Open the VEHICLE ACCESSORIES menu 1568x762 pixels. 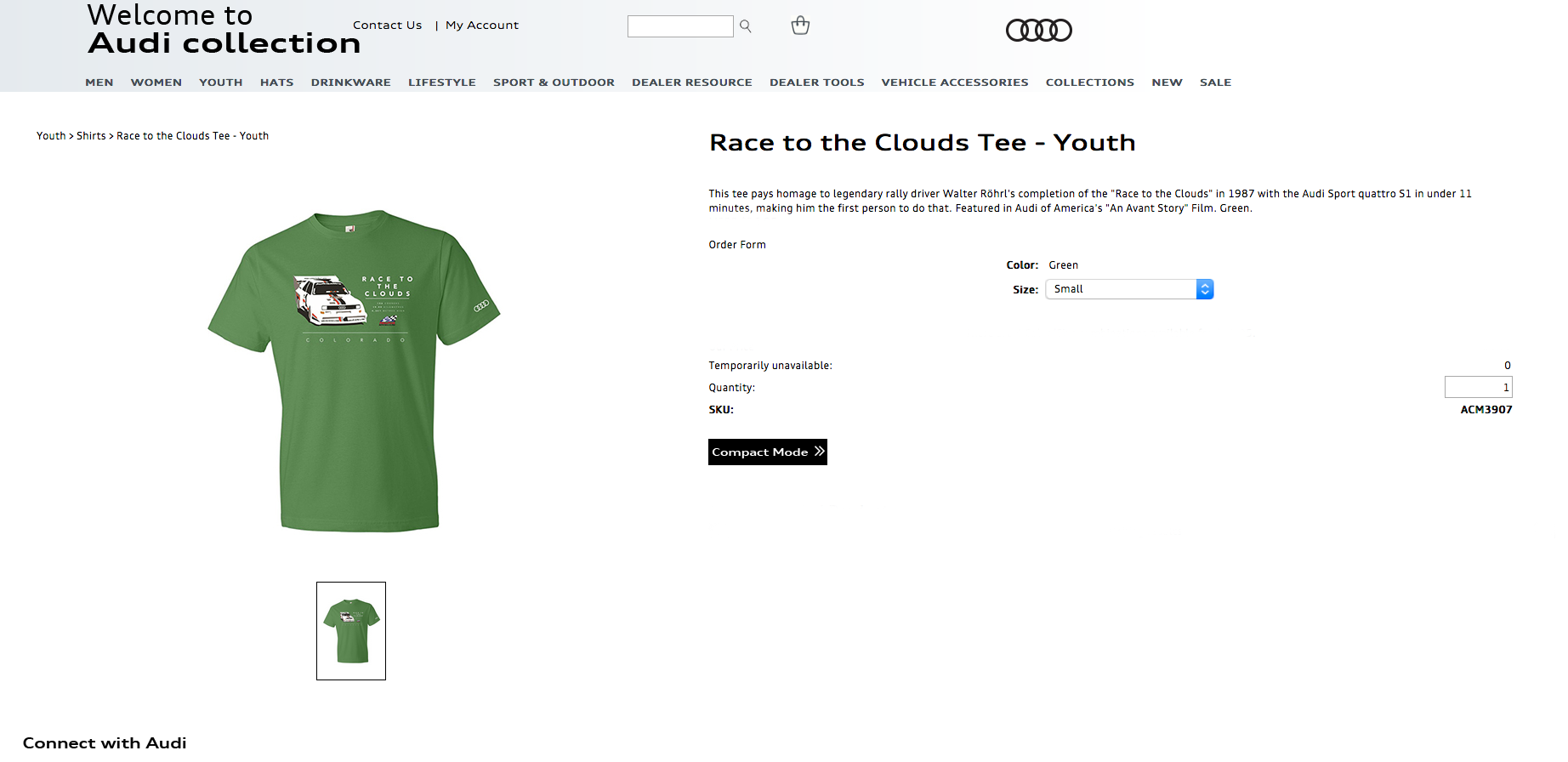(x=955, y=82)
